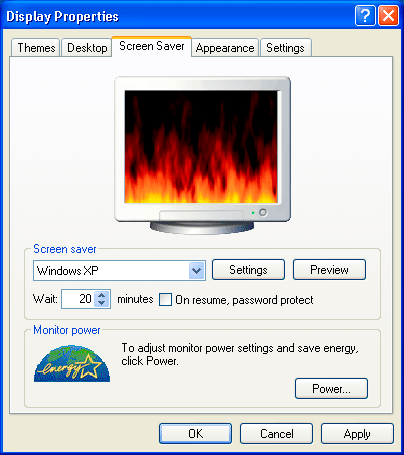Increase wait minutes with the up arrow

pyautogui.click(x=102, y=295)
